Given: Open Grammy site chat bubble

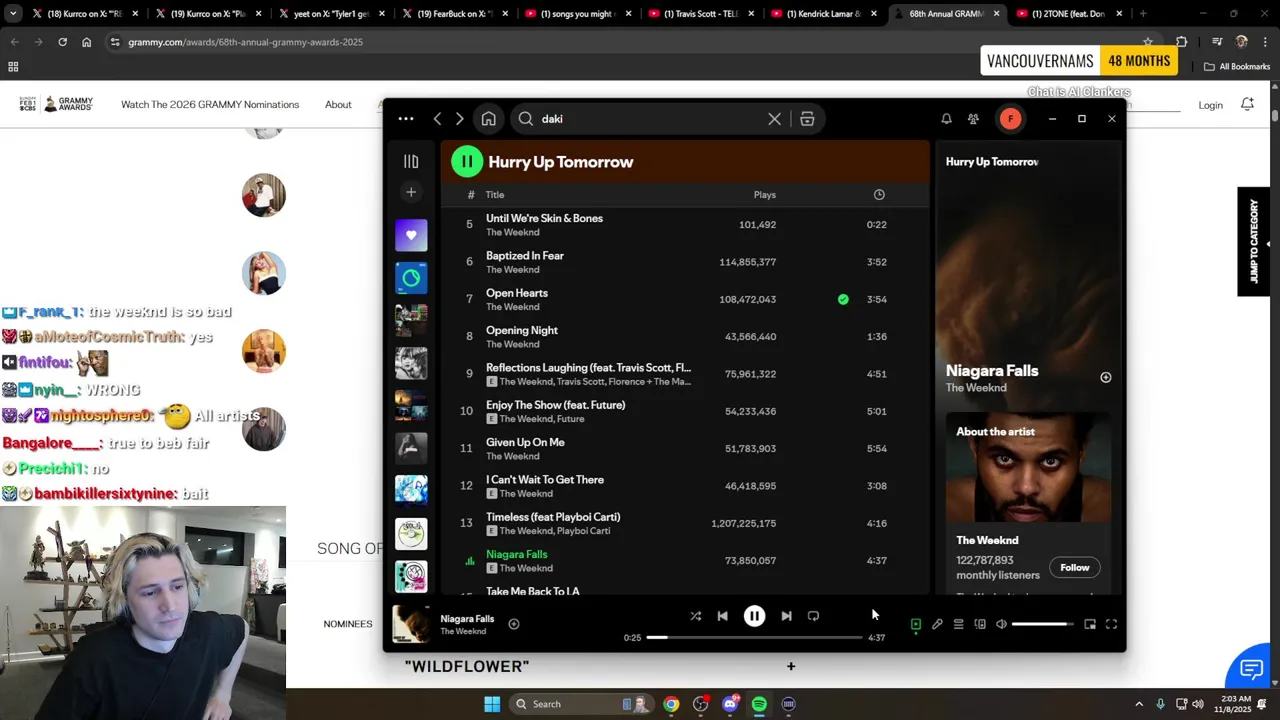Looking at the screenshot, I should (1251, 669).
